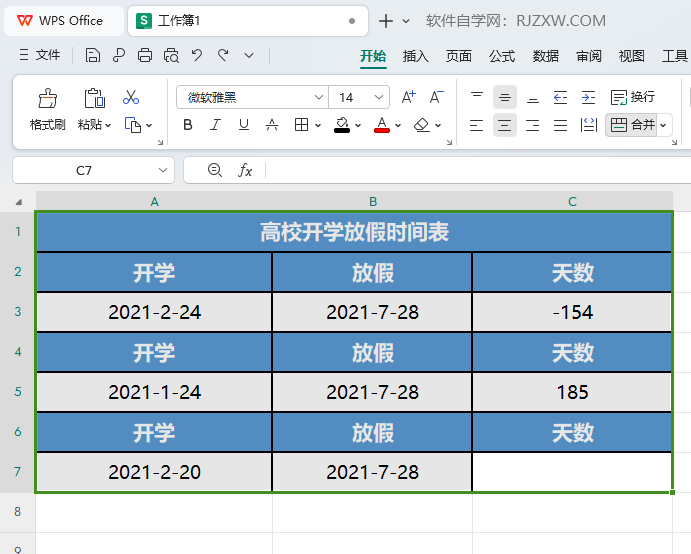Click the formula bar input field
This screenshot has height=554, width=691.
[x=479, y=170]
